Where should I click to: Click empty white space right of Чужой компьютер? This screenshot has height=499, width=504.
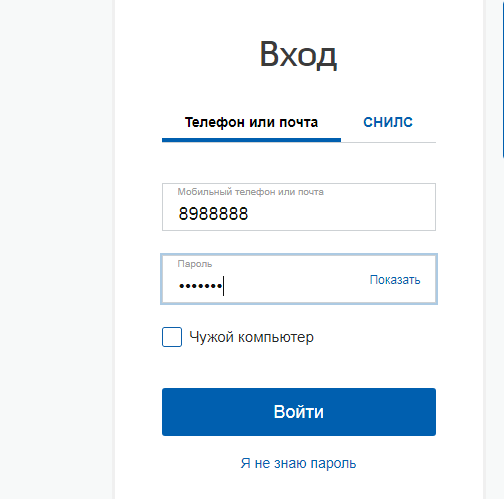point(375,337)
